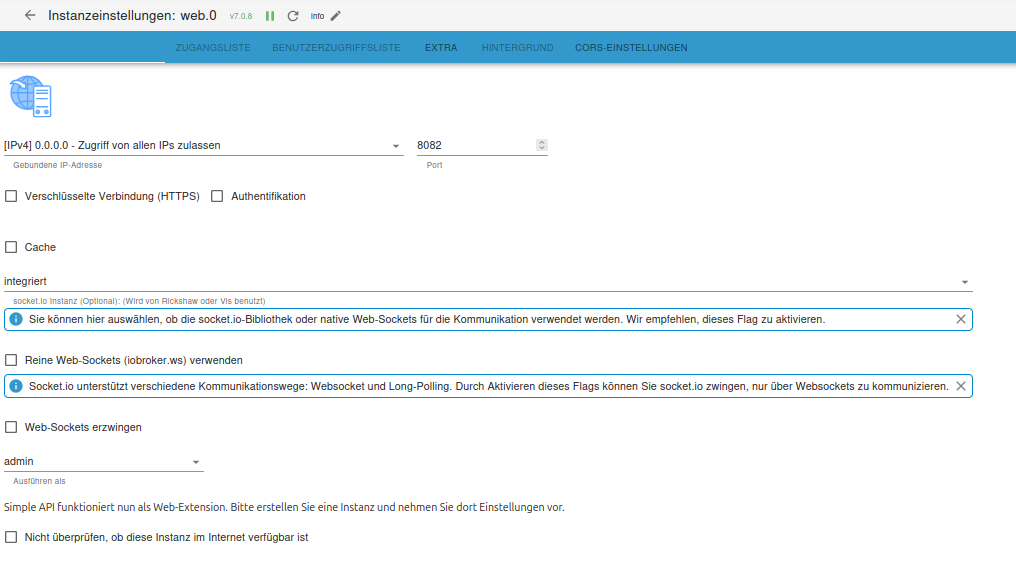The width and height of the screenshot is (1016, 567).
Task: Switch to the Hintergrund tab
Action: (518, 47)
